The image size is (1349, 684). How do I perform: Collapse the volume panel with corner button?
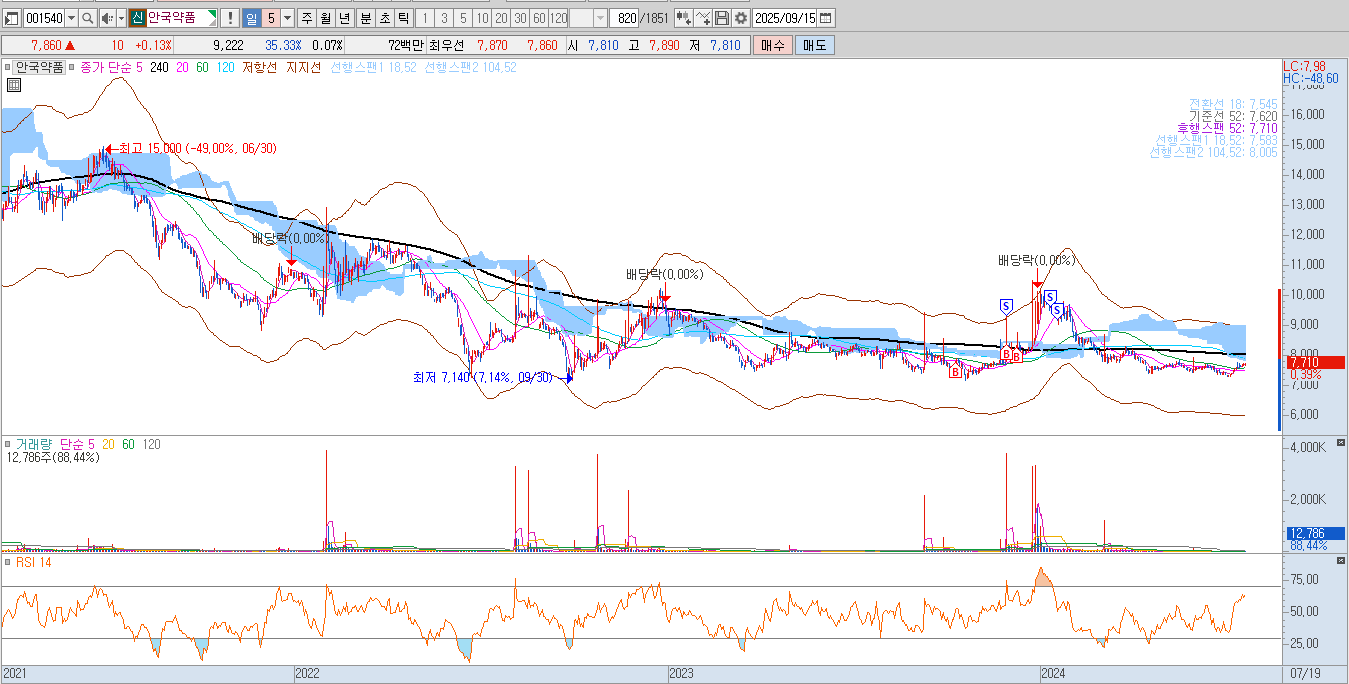tap(1341, 442)
